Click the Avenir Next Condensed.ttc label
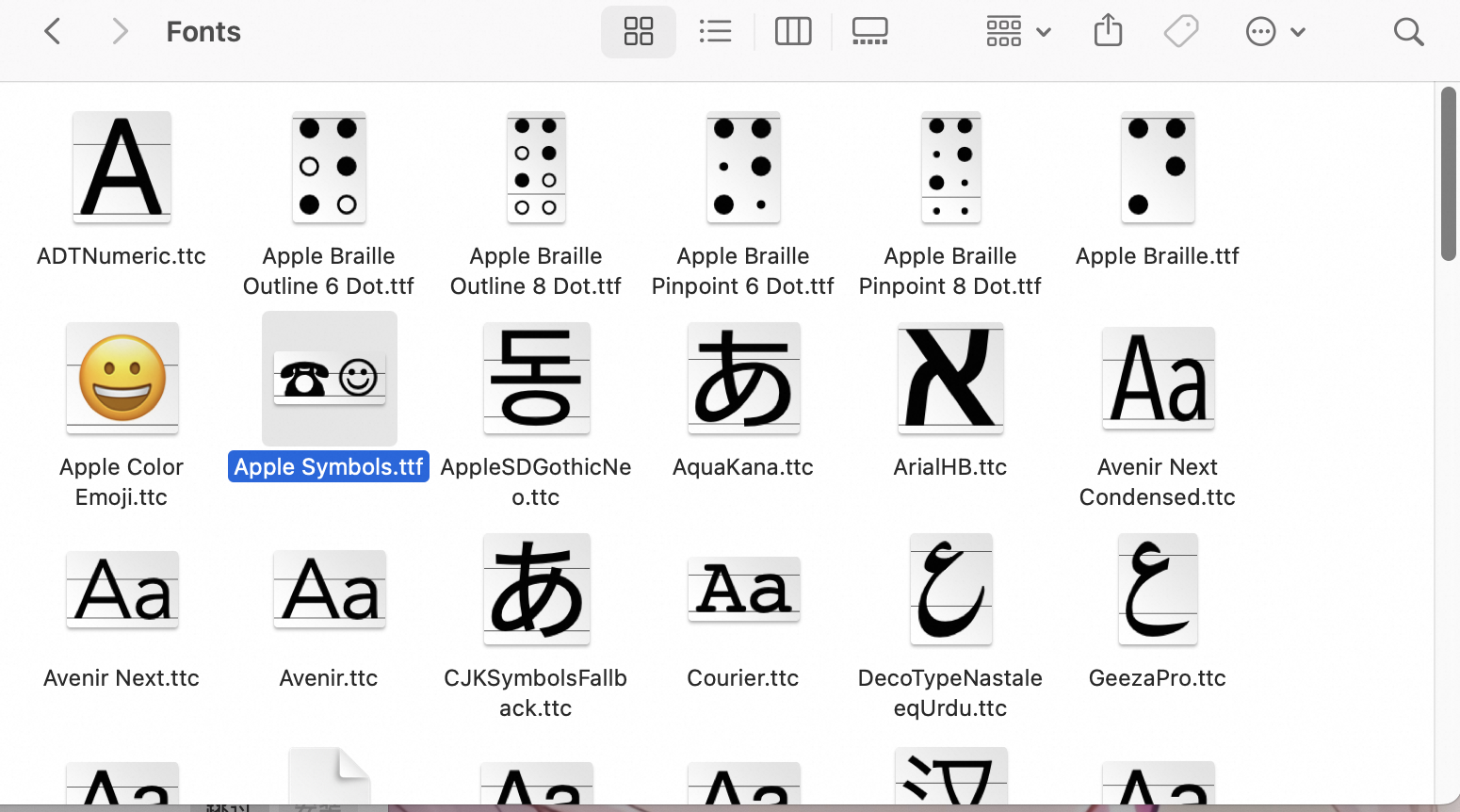 [x=1158, y=482]
